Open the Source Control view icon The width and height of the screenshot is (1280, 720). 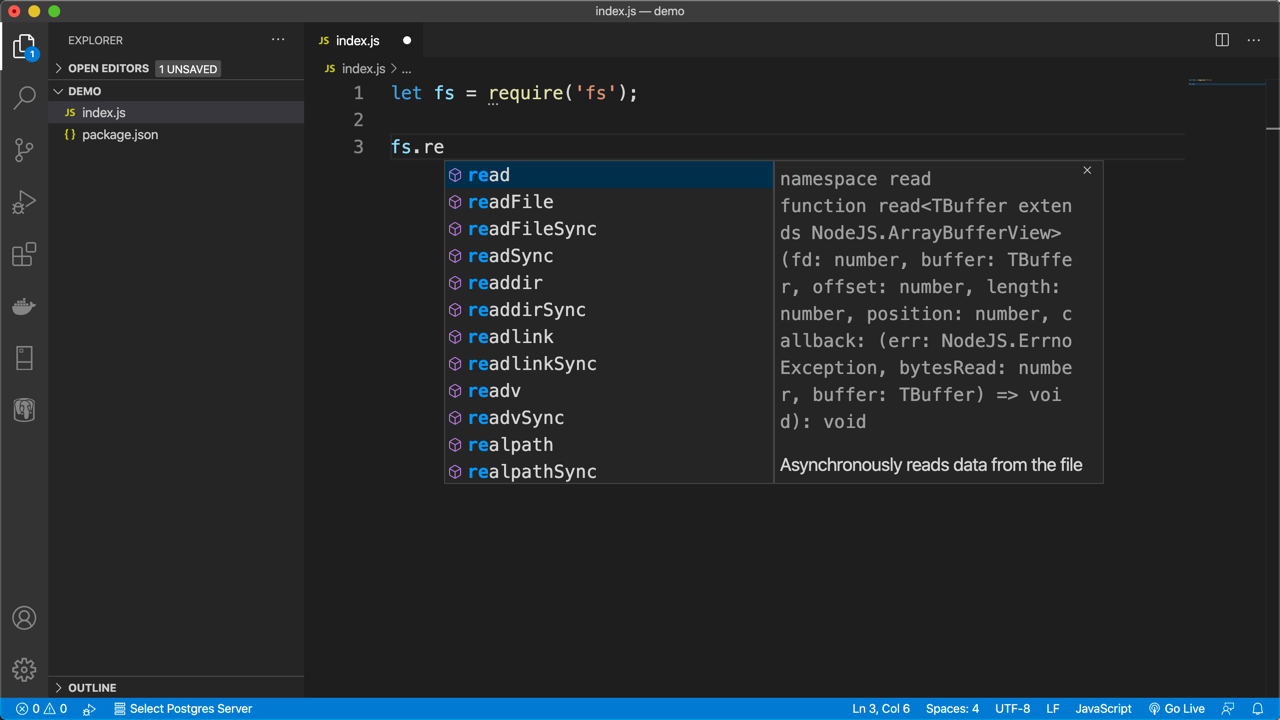[x=24, y=150]
